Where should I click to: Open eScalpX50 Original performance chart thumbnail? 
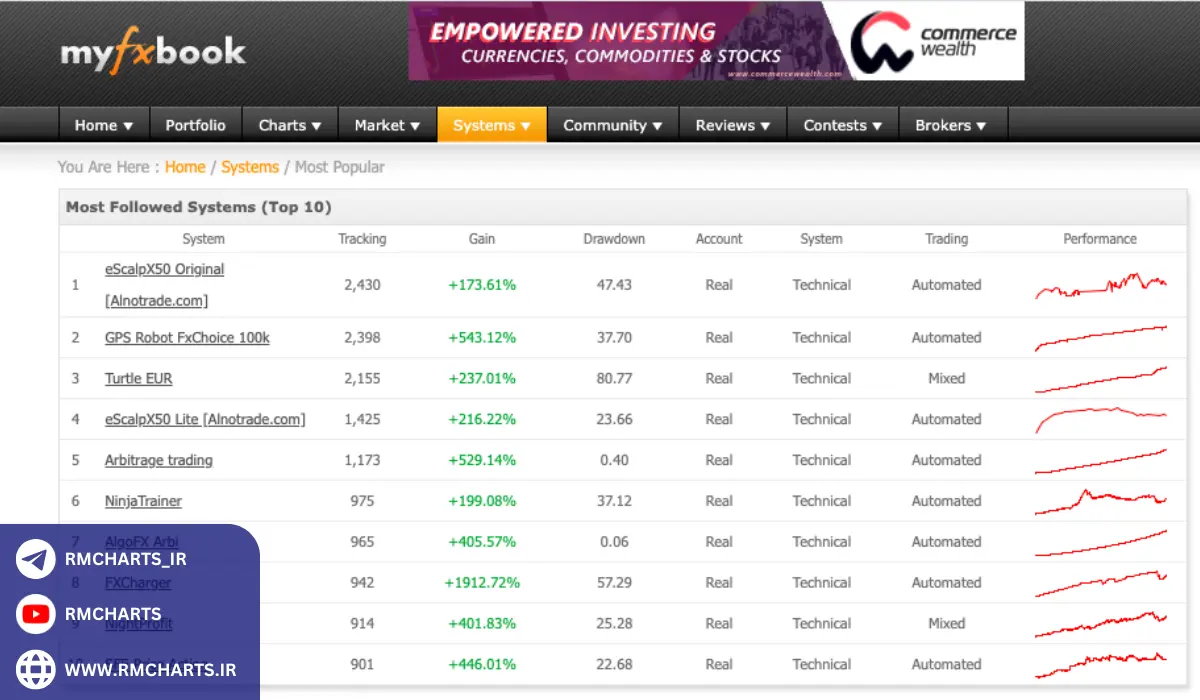(1100, 286)
